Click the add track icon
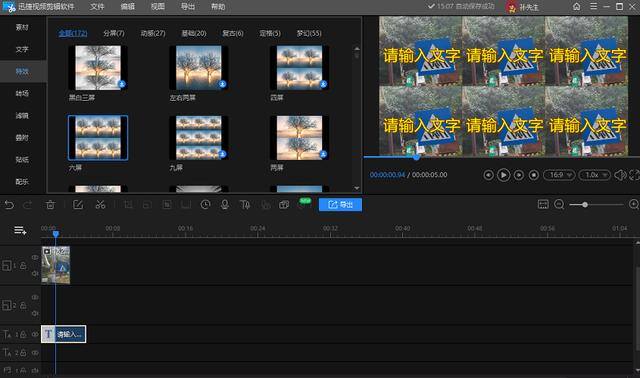Viewport: 640px width, 378px height. point(20,231)
